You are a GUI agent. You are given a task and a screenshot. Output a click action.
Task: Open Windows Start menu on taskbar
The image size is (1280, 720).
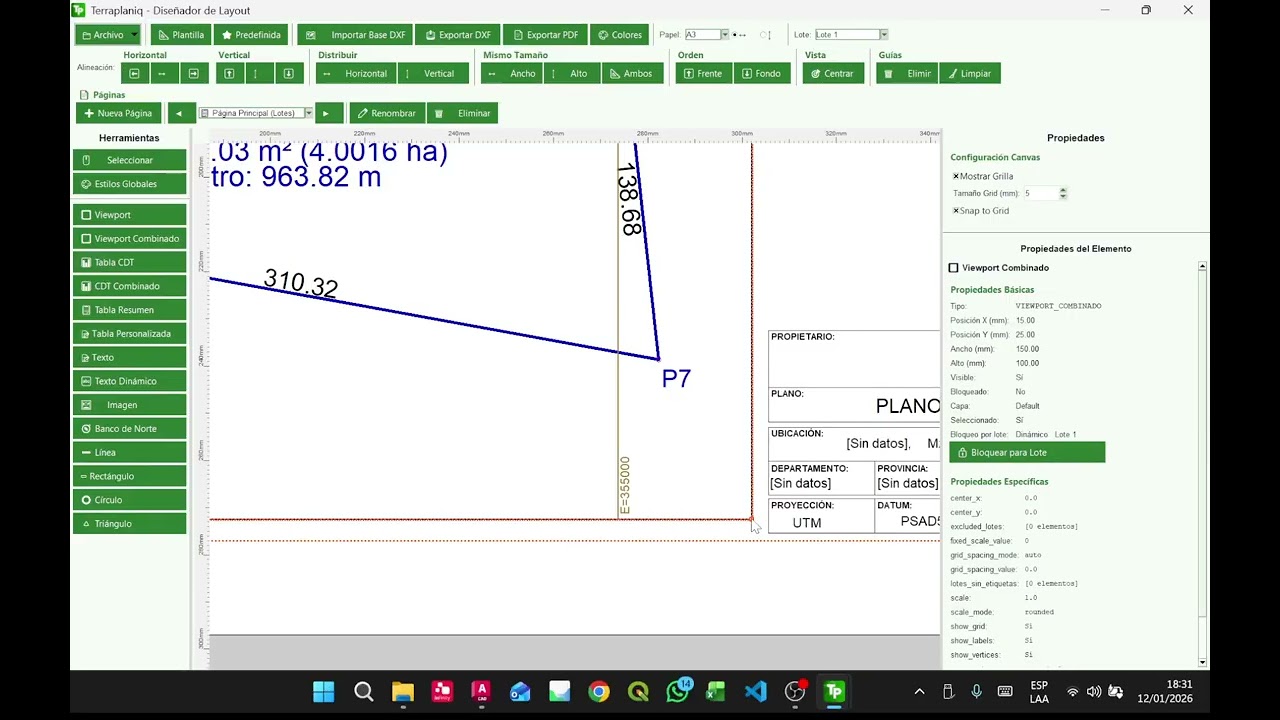[324, 692]
